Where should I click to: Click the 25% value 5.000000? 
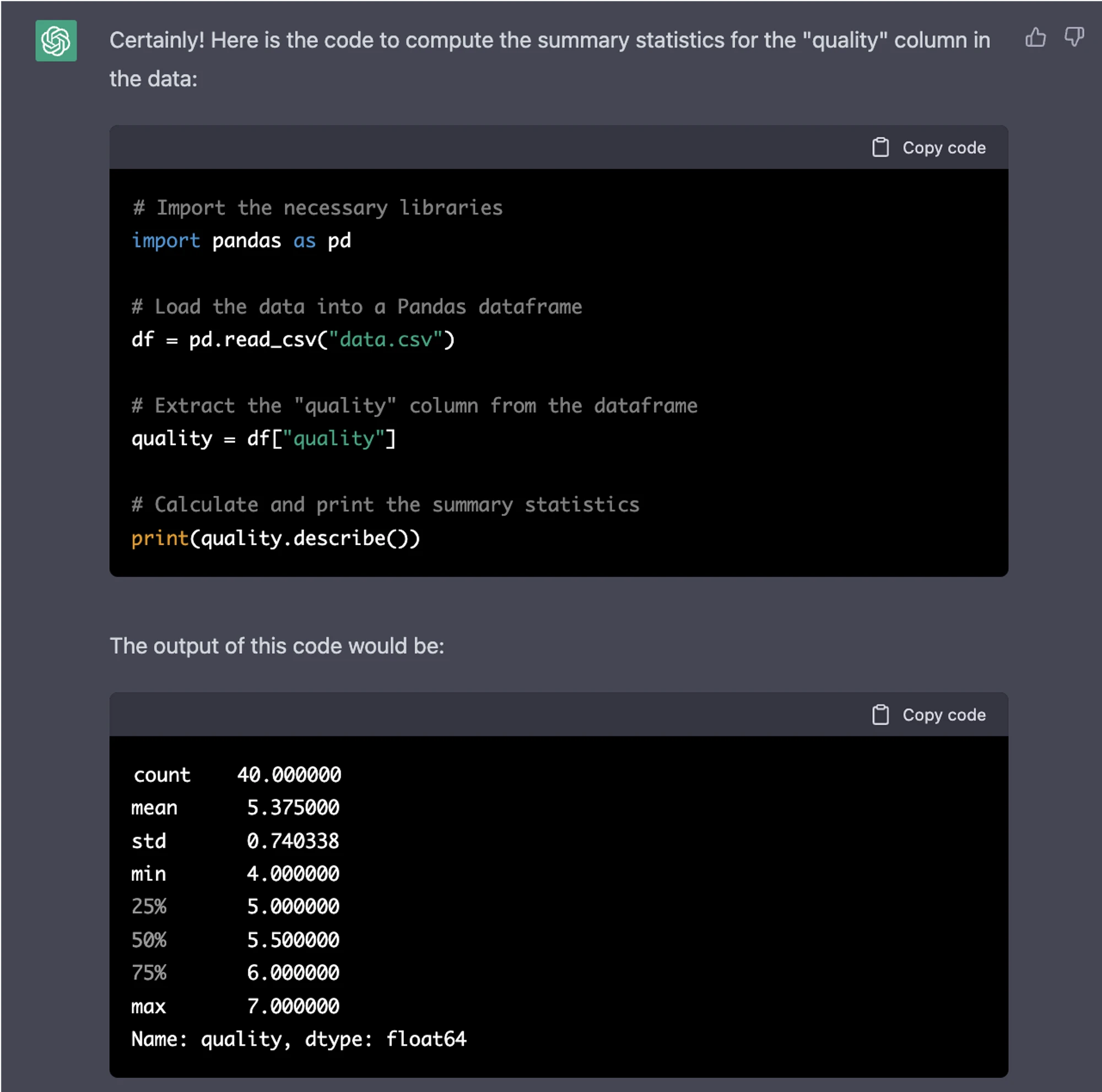[x=293, y=906]
